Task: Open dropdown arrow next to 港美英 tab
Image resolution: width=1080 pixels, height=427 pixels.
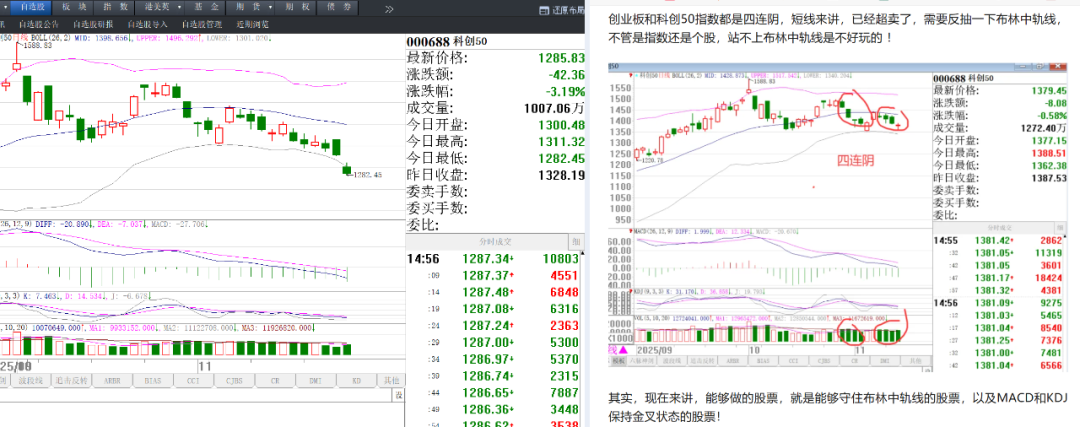Action: [180, 8]
